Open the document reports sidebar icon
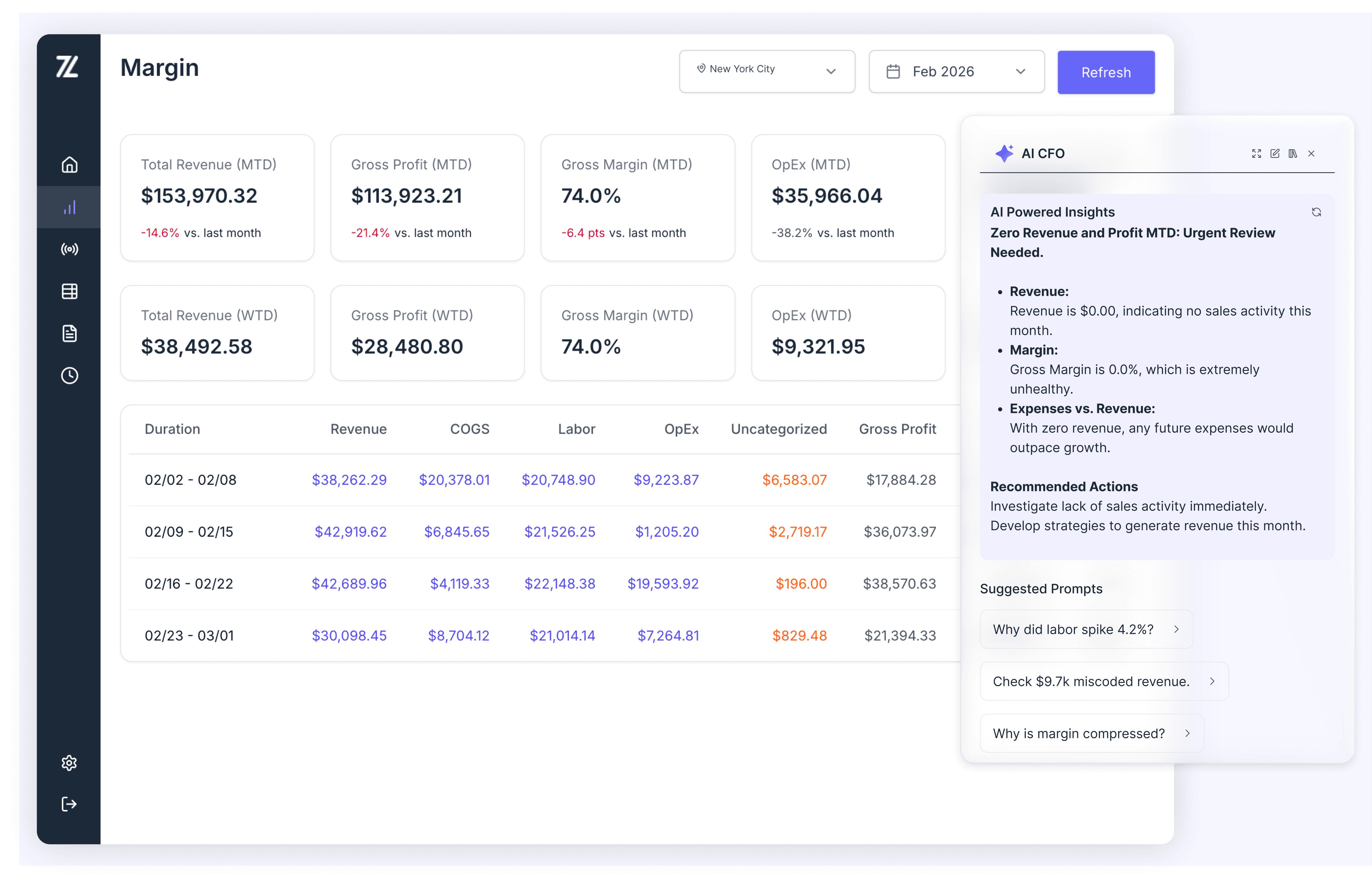Screen dimensions: 1372x884 (69, 333)
